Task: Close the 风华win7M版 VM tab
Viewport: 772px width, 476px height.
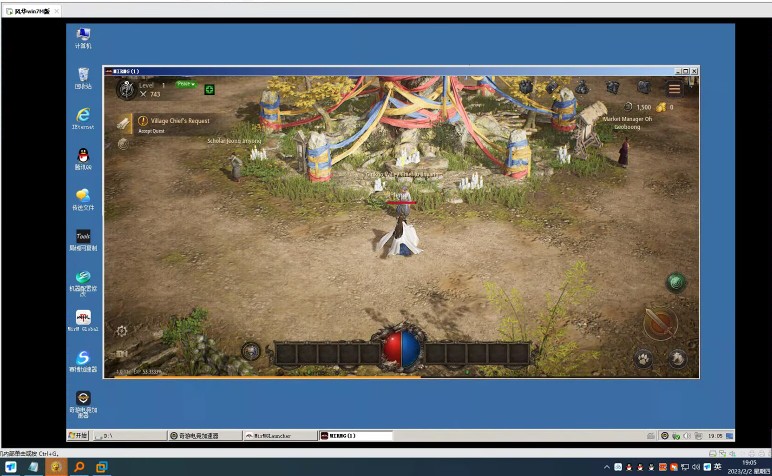Action: click(x=57, y=11)
